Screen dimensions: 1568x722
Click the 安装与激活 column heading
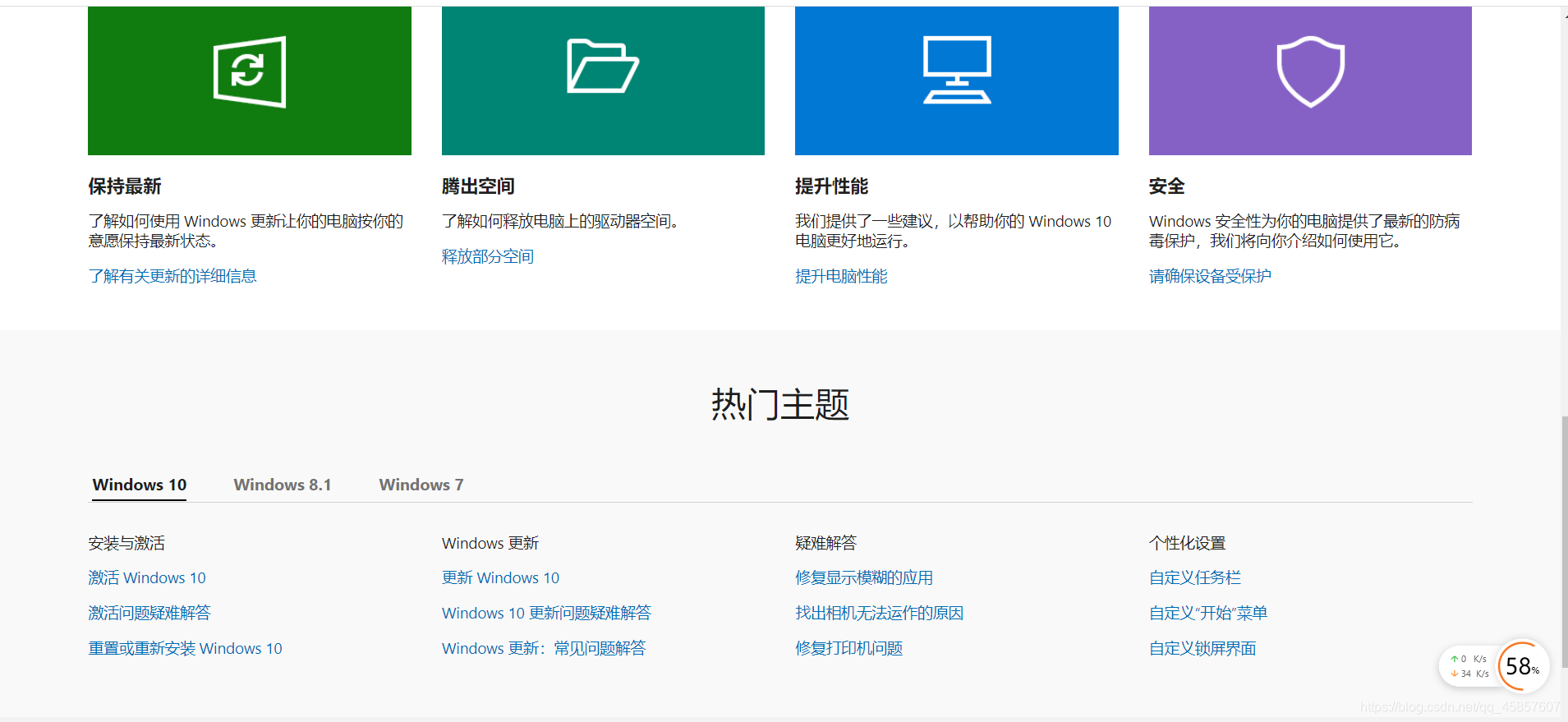tap(126, 543)
